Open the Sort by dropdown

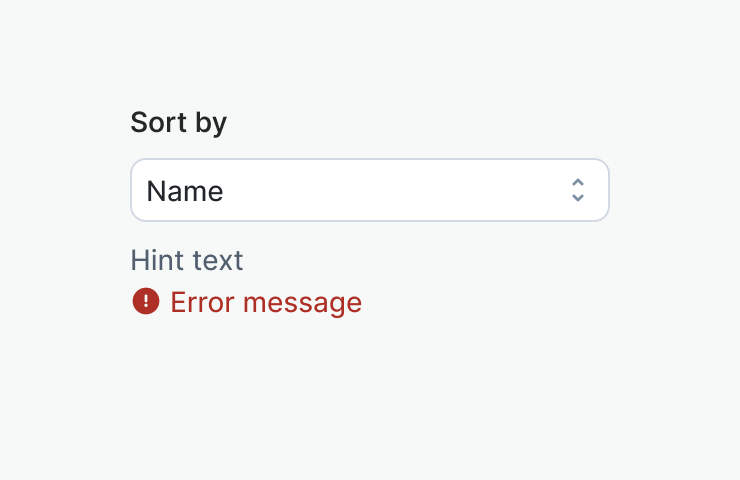pos(369,190)
